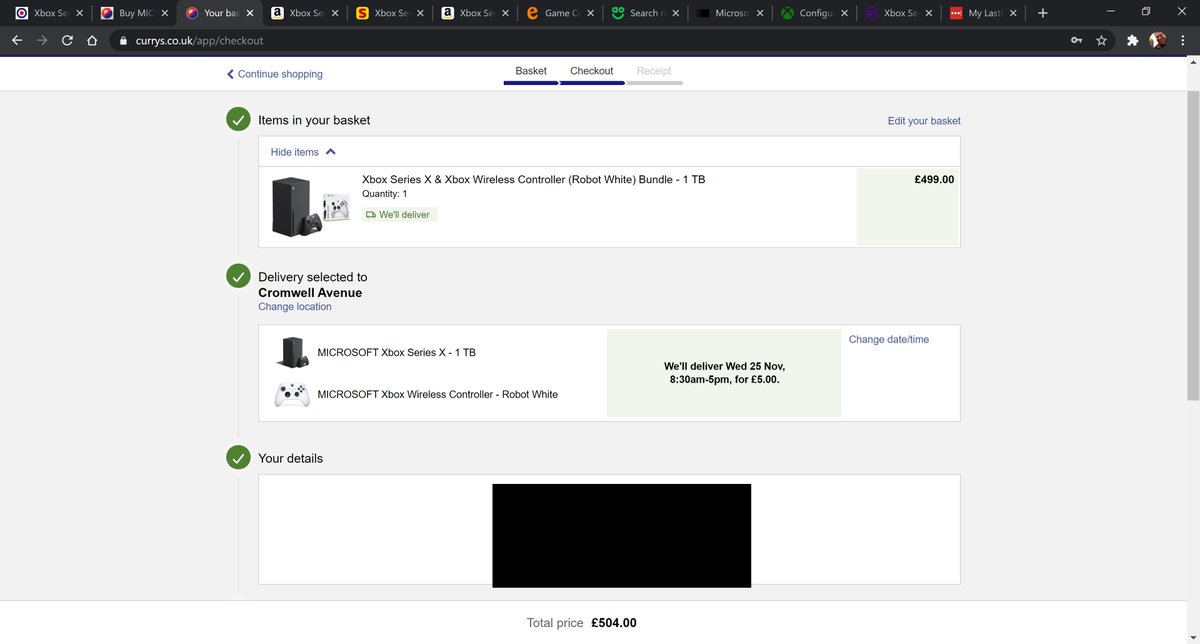Click the bundle title 'Xbox Series X & Xbox Wireless Controller'
This screenshot has height=644, width=1200.
coord(533,180)
